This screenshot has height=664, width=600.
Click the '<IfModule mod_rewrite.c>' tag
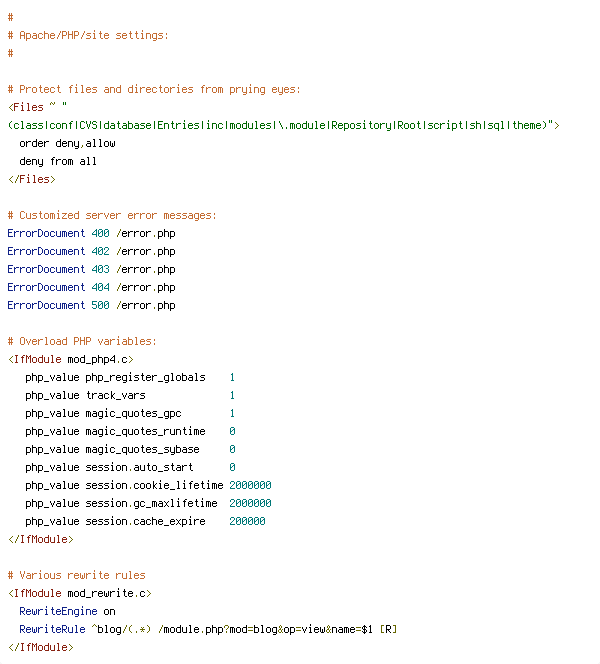tap(80, 593)
